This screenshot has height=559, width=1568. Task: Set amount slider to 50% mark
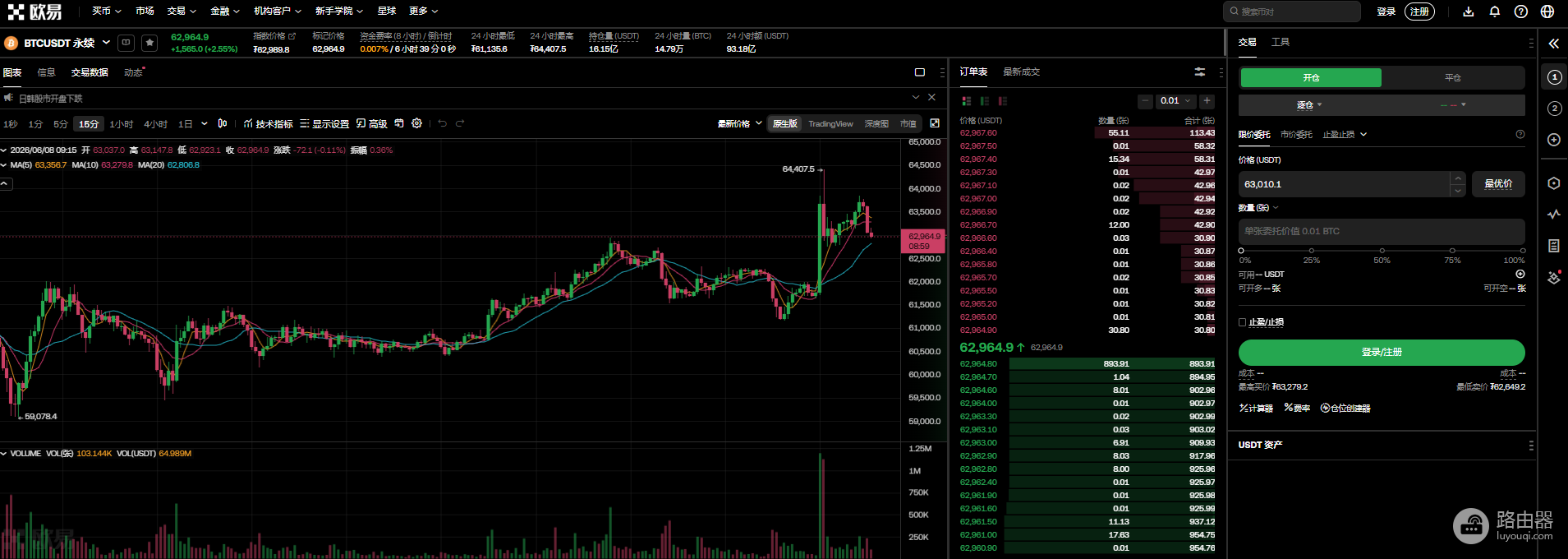[1382, 251]
